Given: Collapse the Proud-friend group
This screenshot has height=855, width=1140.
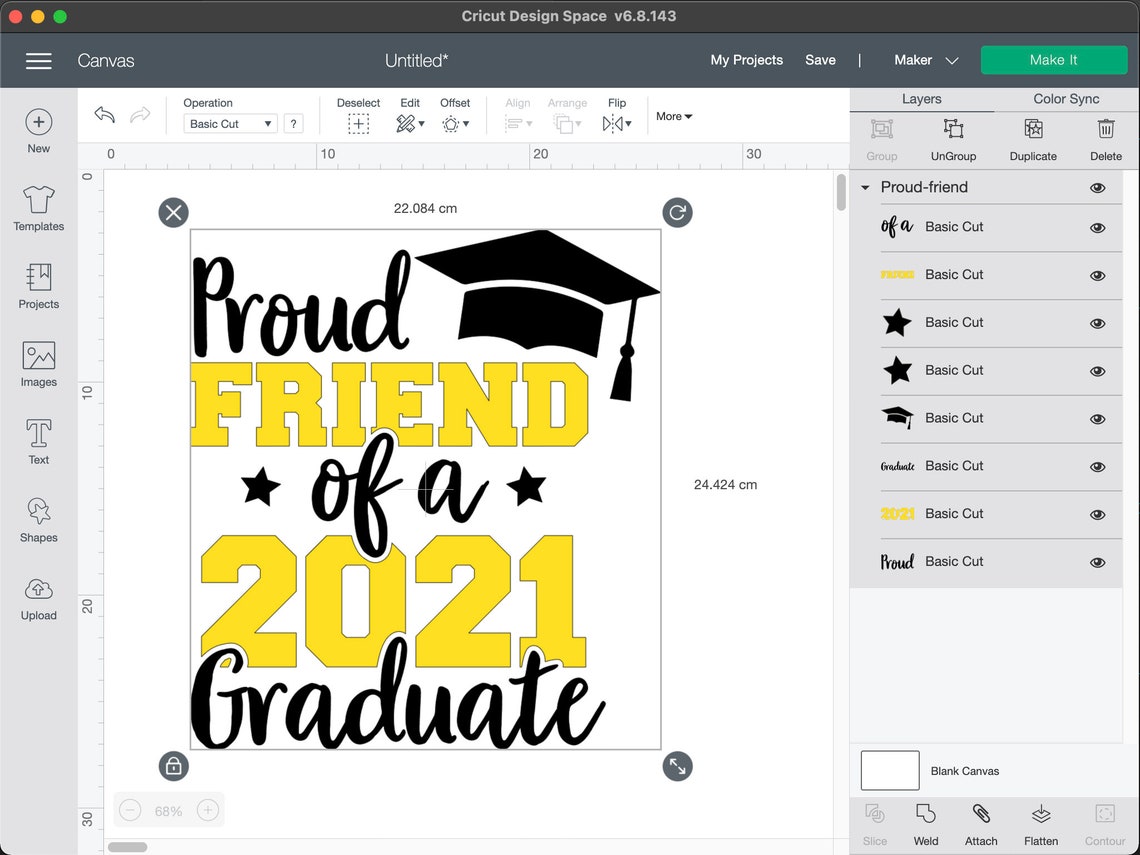Looking at the screenshot, I should pyautogui.click(x=864, y=187).
